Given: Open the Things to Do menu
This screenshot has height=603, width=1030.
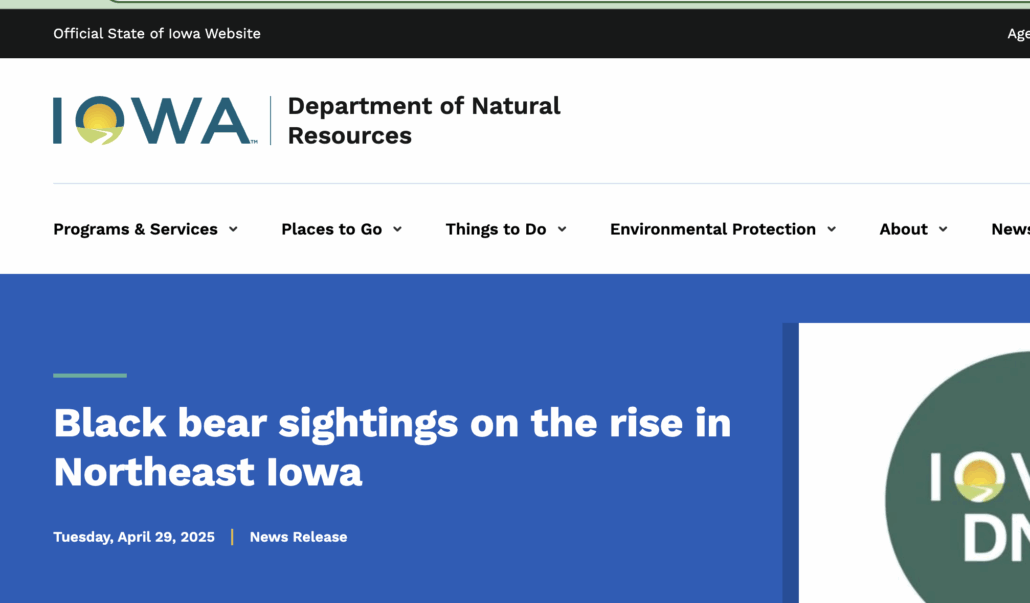Looking at the screenshot, I should (496, 229).
